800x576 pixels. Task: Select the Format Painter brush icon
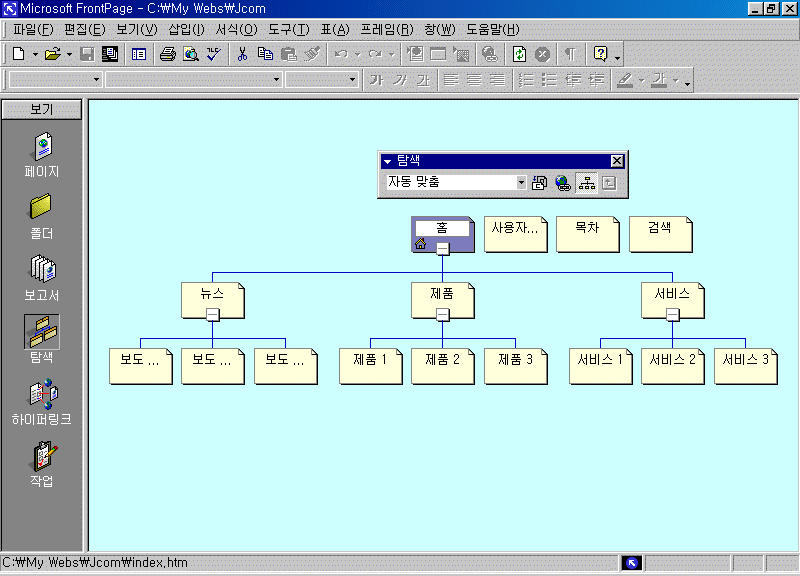312,54
